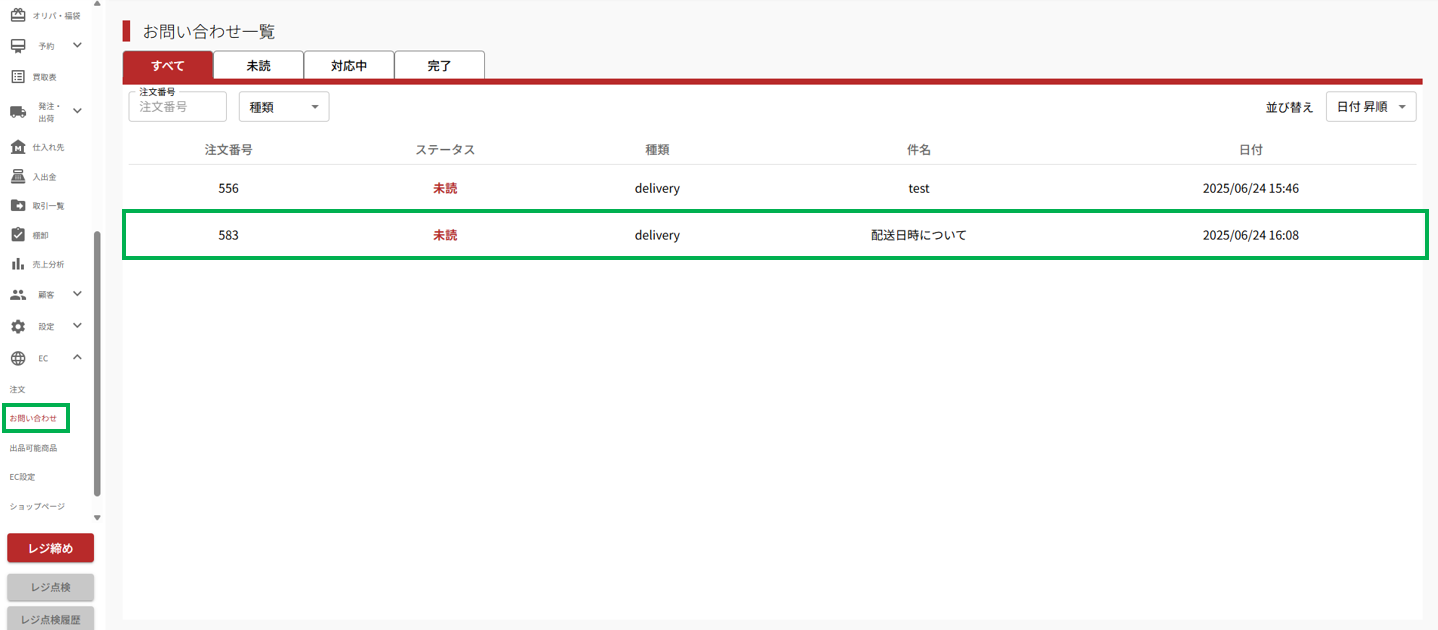This screenshot has width=1438, height=630.
Task: Select the 完了 tab
Action: point(439,66)
